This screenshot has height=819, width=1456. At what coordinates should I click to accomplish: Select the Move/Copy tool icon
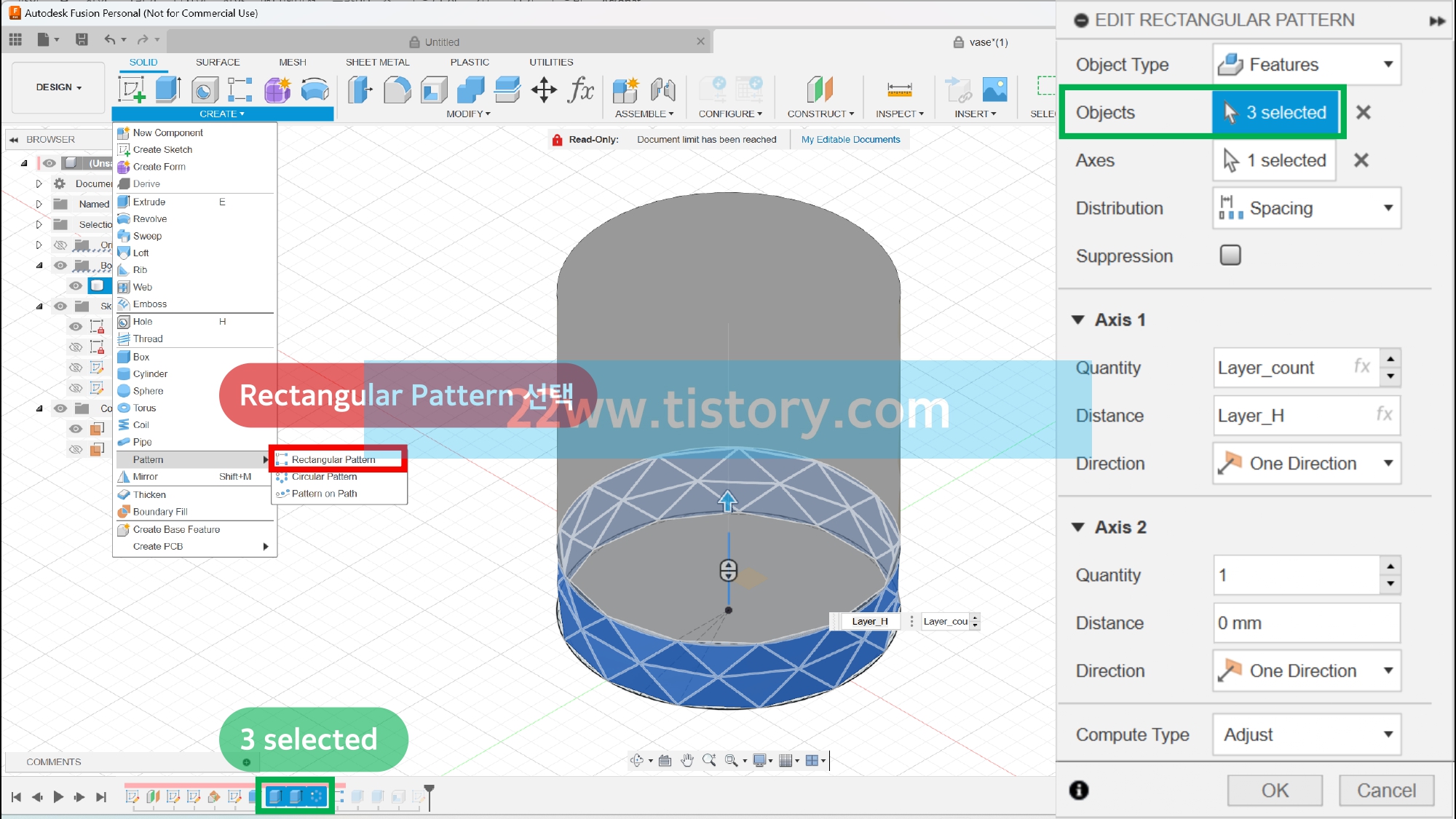pos(544,90)
